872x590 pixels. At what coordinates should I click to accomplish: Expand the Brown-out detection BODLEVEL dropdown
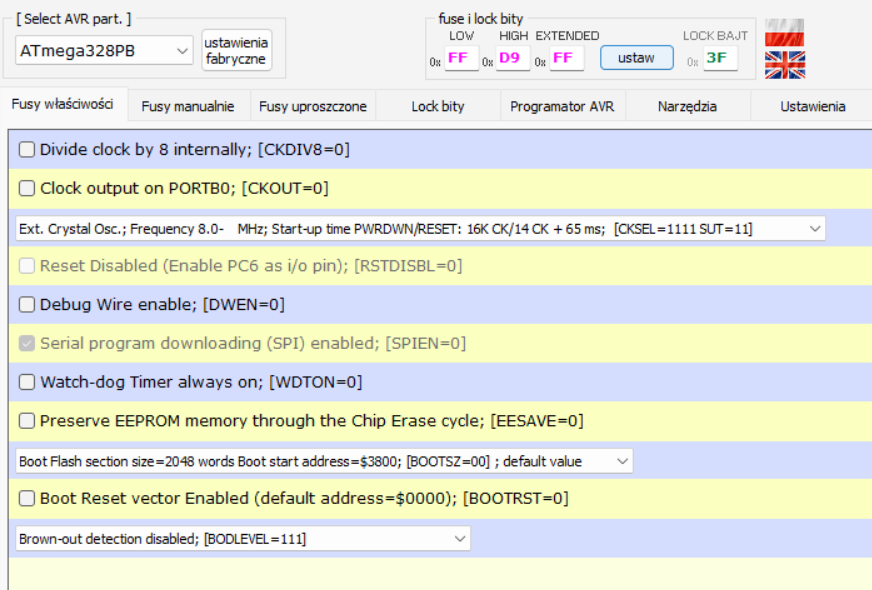(243, 538)
